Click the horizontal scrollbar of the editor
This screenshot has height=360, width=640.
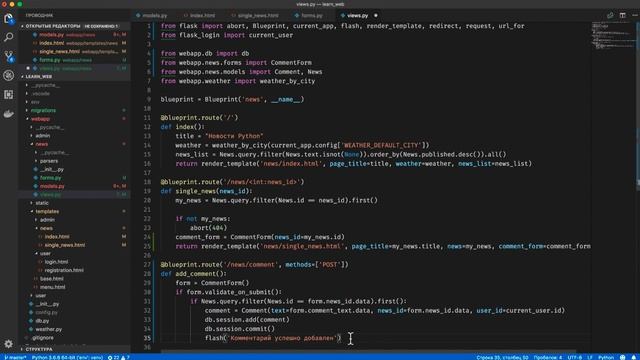369,351
